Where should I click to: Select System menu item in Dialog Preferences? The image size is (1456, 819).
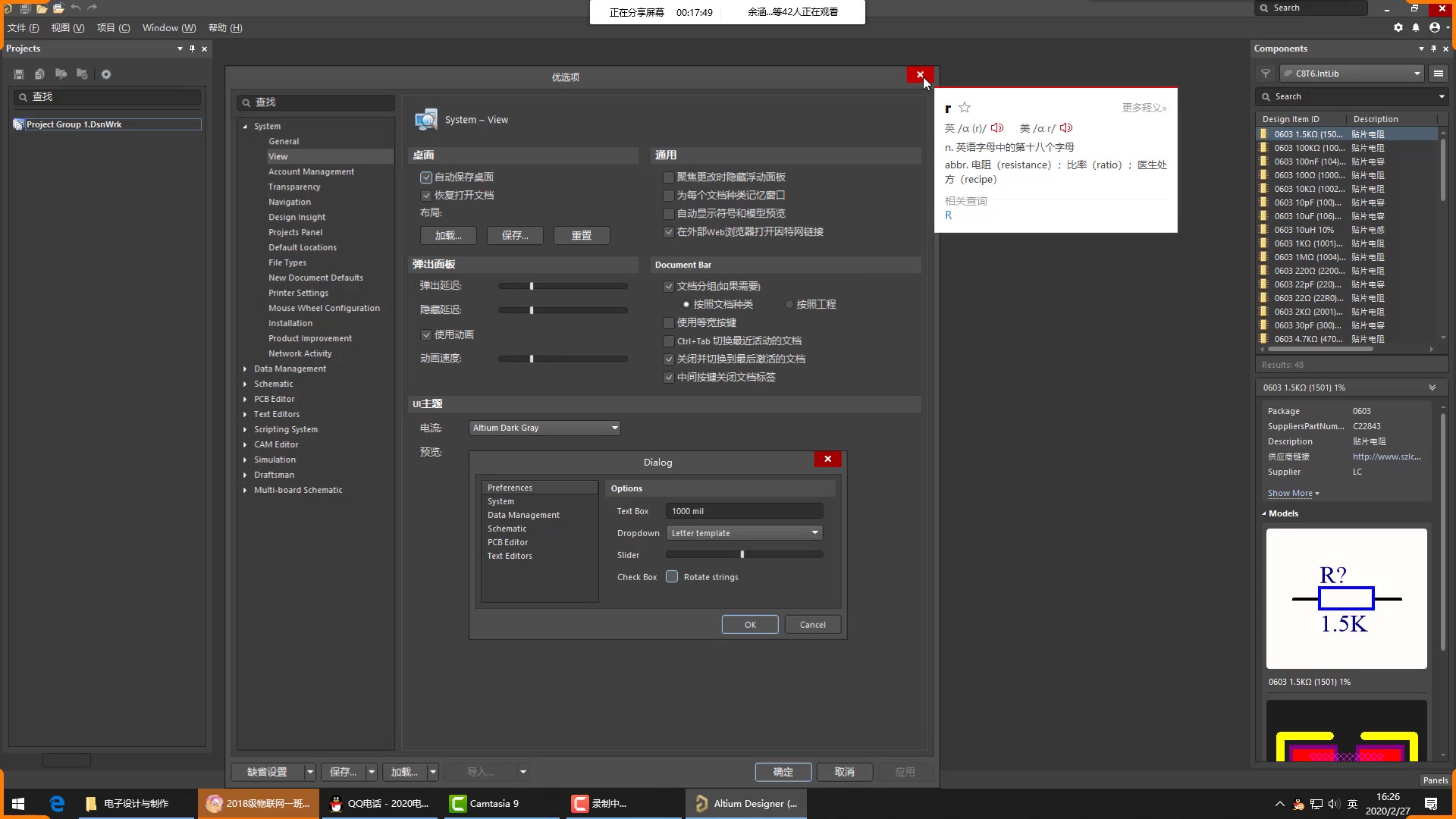[x=501, y=500]
